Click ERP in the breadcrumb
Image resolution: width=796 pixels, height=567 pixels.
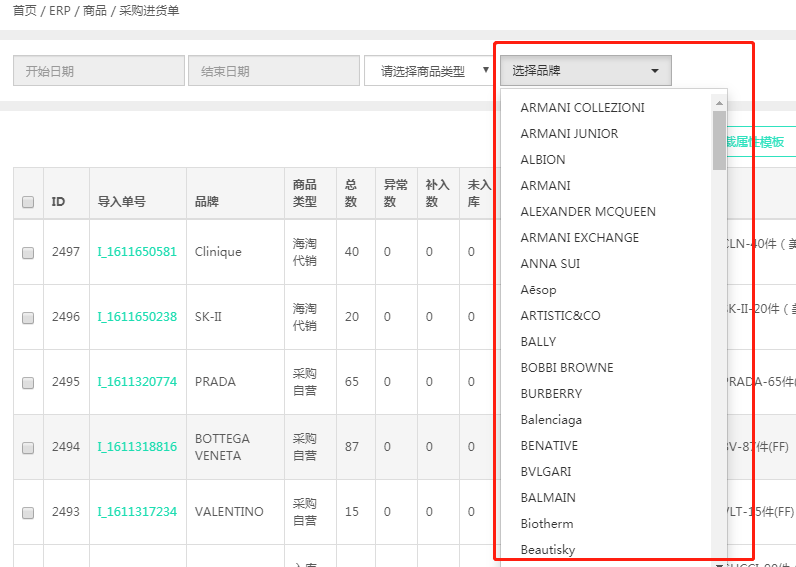(x=59, y=11)
